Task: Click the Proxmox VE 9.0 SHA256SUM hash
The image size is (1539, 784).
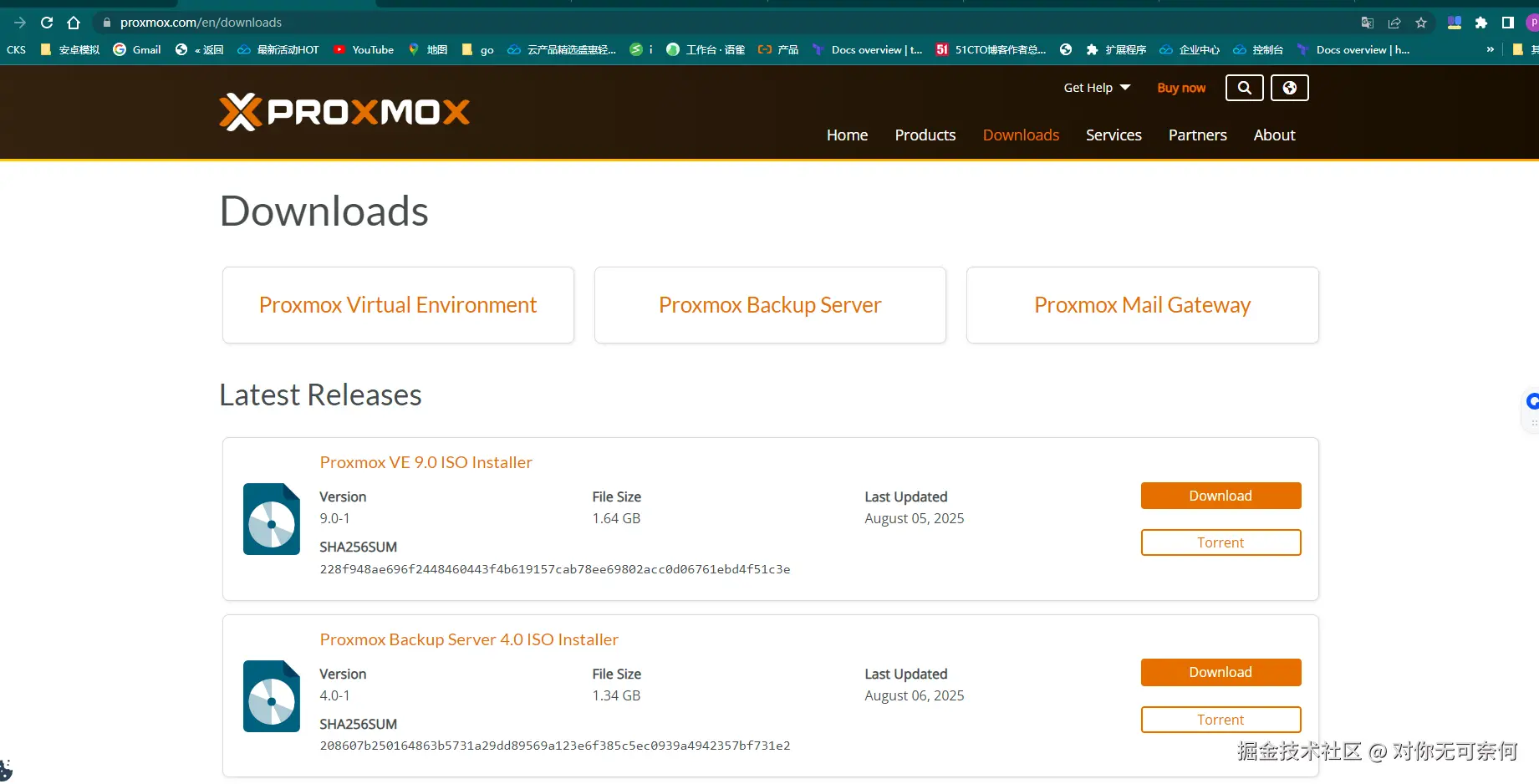Action: 555,569
